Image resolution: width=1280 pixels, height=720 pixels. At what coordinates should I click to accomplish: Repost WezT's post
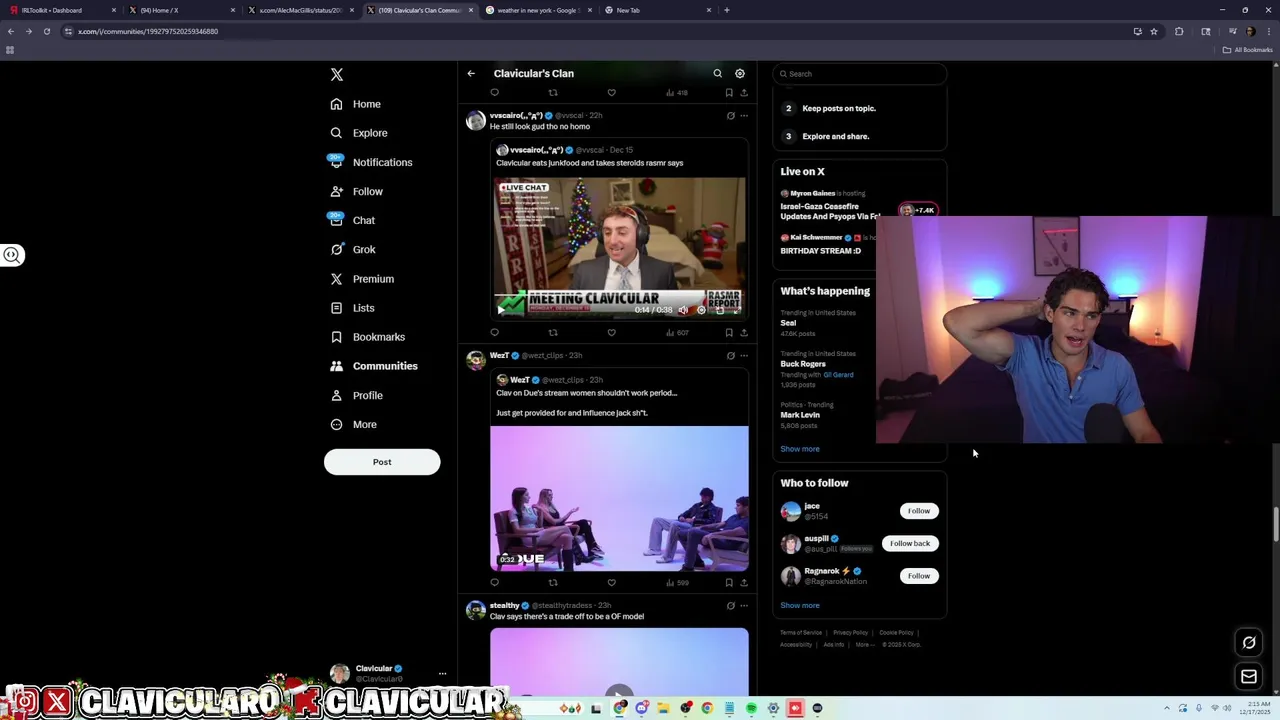click(553, 582)
